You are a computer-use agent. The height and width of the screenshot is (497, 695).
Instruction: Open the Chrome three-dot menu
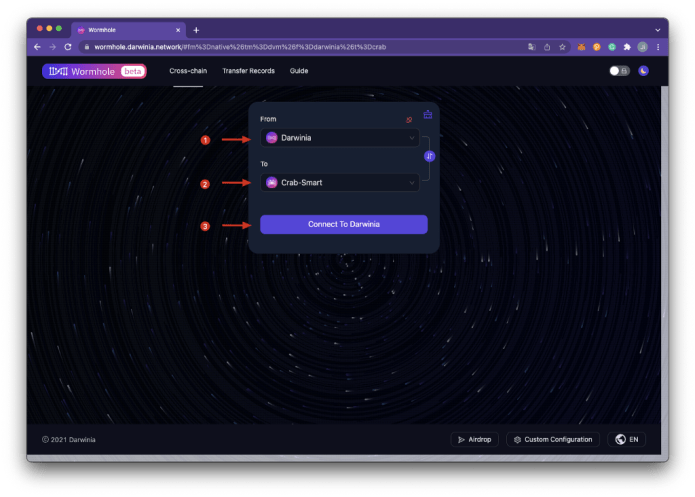pyautogui.click(x=658, y=47)
